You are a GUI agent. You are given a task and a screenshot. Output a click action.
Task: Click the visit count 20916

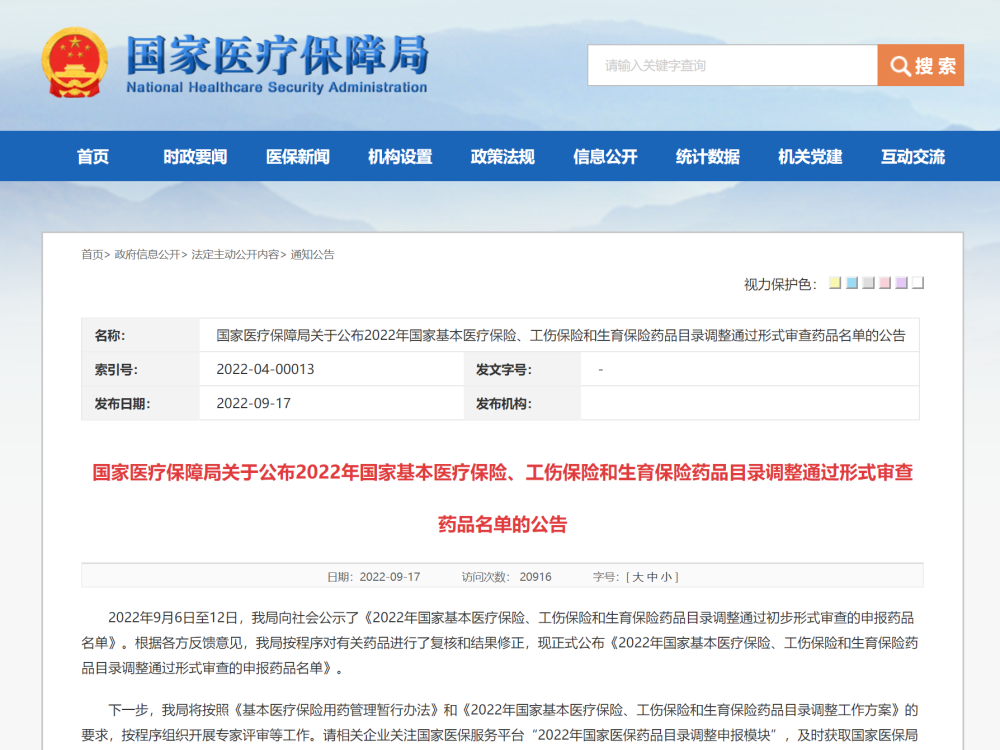(535, 577)
